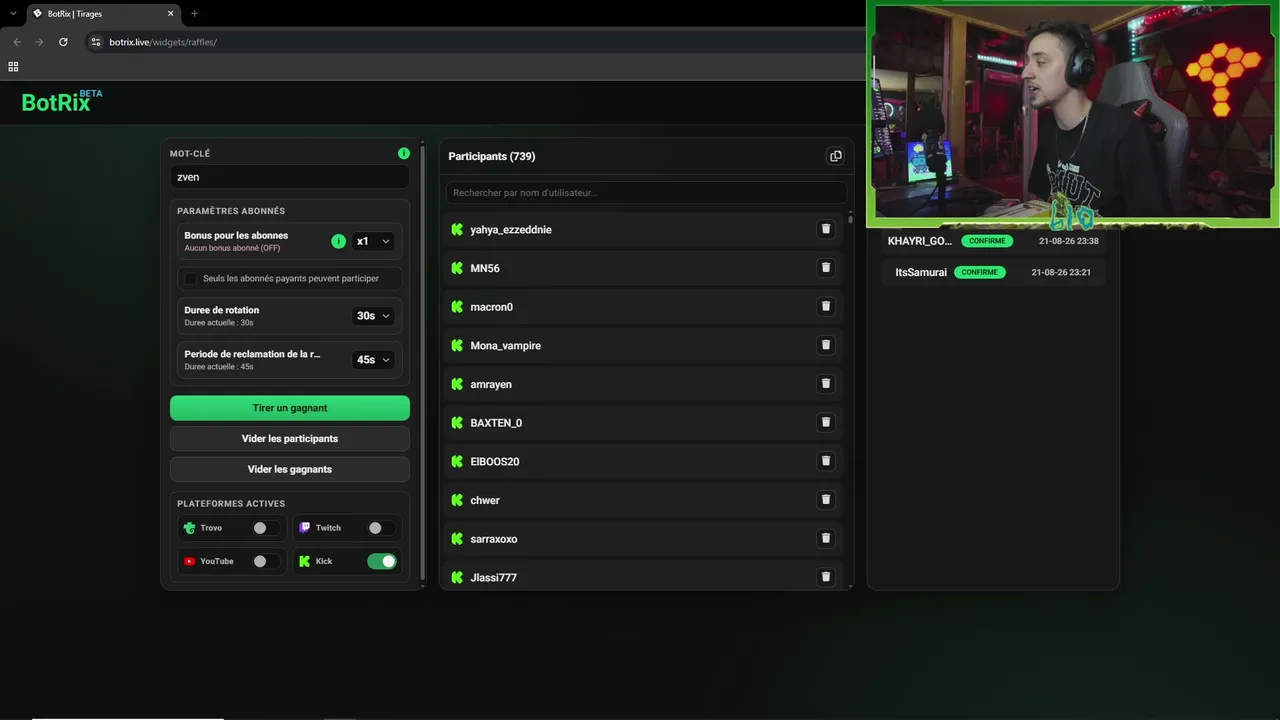Open subscriber bonus x1 dropdown
The image size is (1280, 720).
[x=373, y=241]
